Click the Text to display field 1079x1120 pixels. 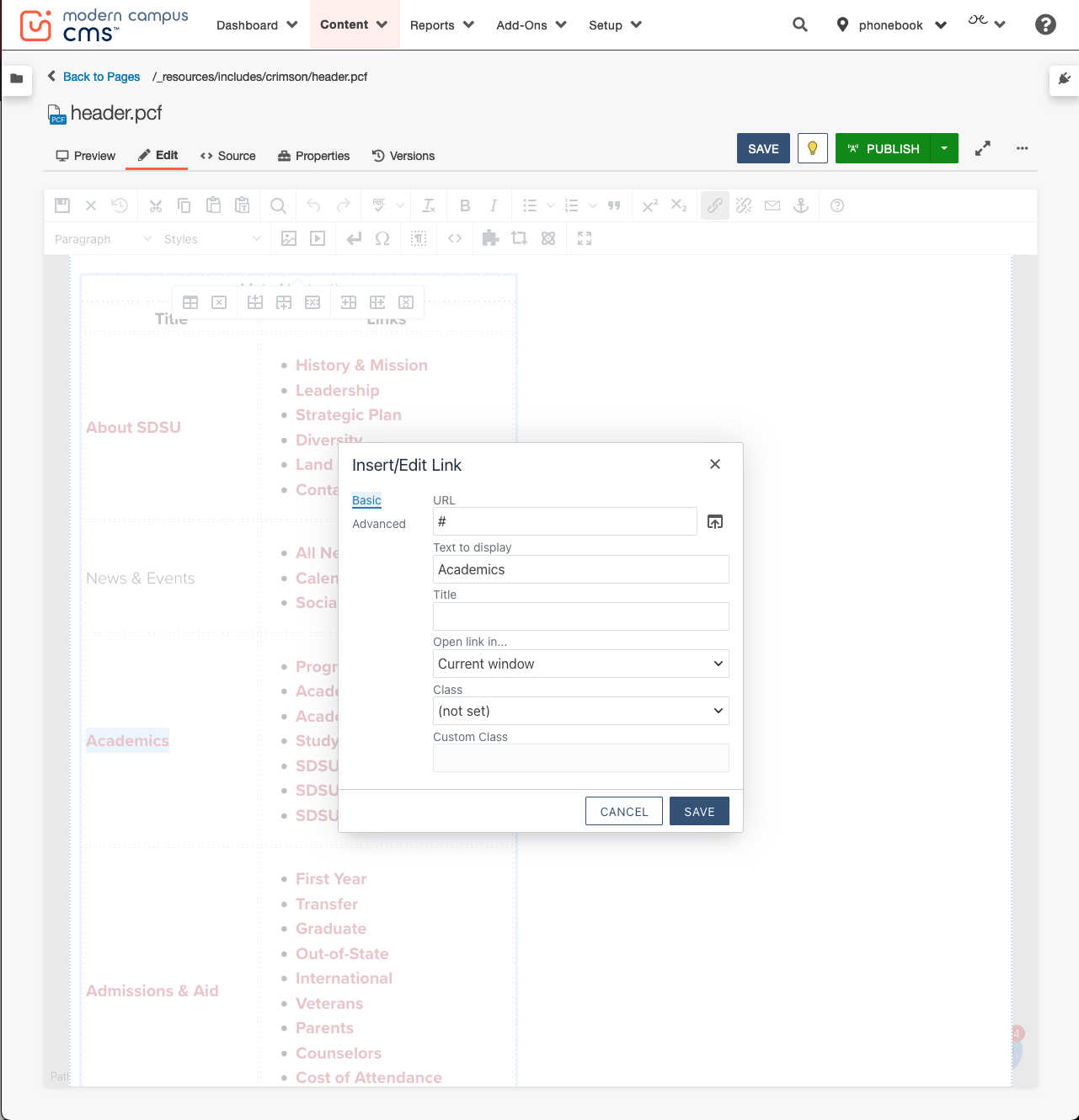(x=581, y=569)
